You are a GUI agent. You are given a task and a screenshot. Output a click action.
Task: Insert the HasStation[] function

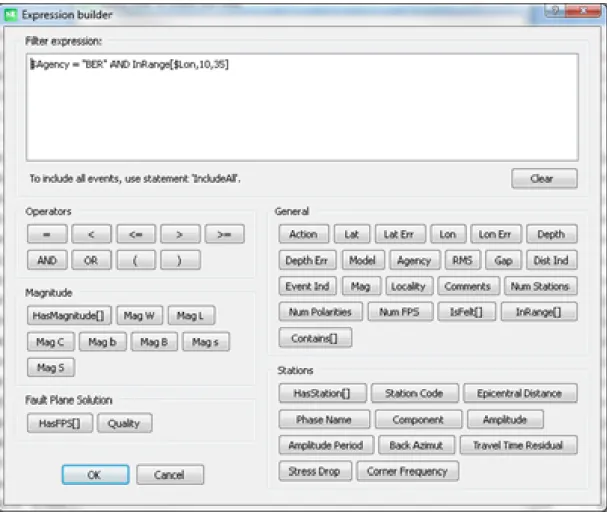(x=322, y=393)
